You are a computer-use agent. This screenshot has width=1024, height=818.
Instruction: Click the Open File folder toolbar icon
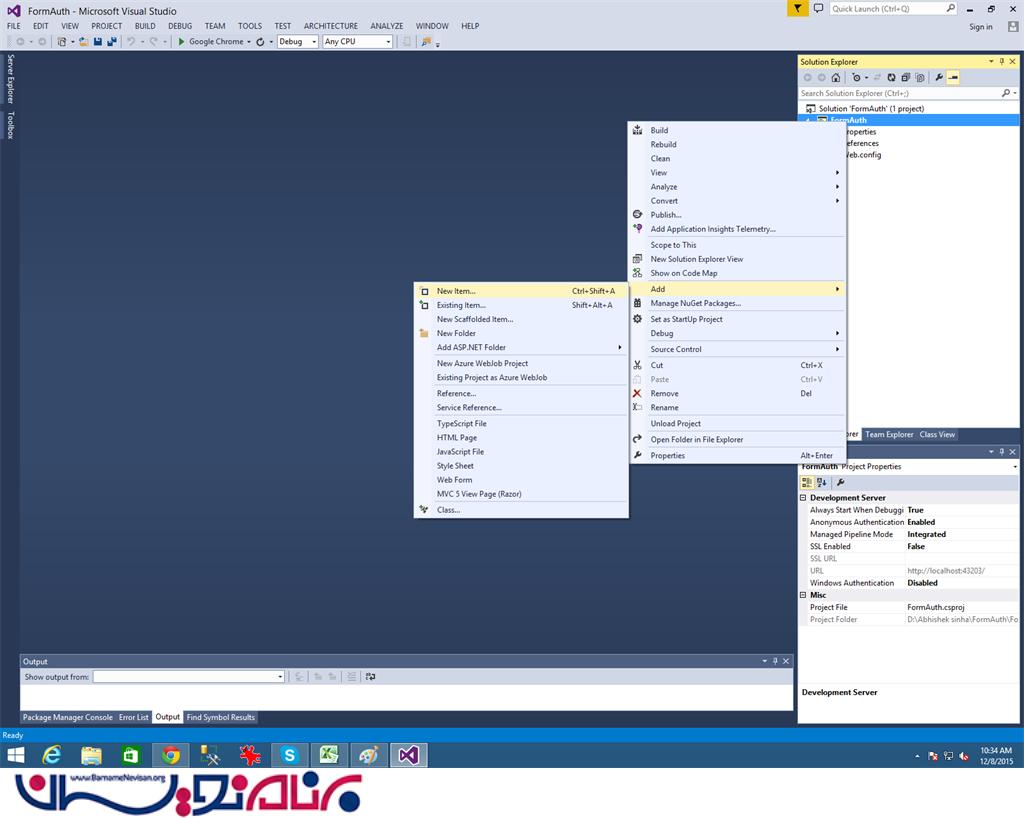click(x=84, y=42)
